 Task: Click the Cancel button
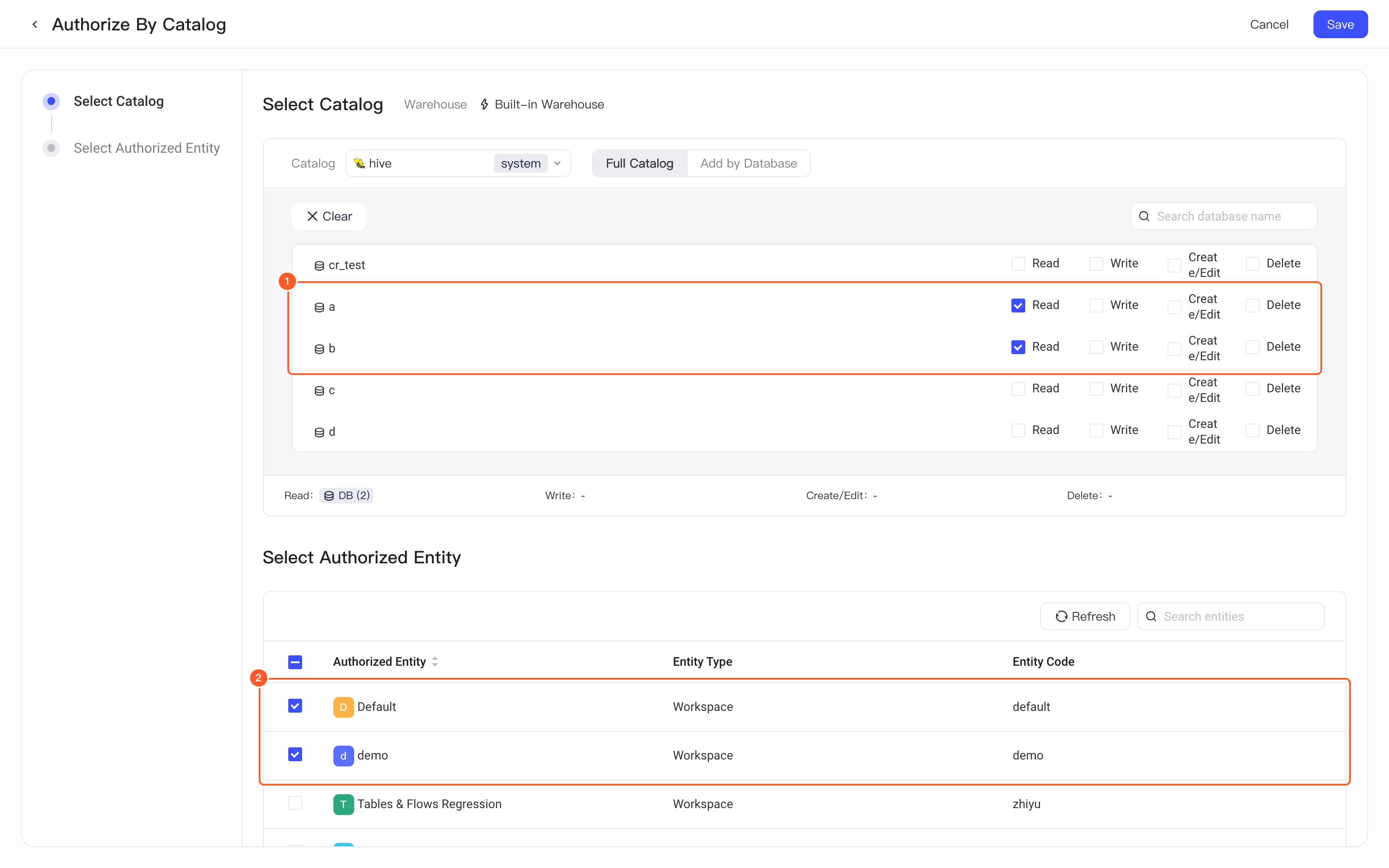click(1269, 24)
